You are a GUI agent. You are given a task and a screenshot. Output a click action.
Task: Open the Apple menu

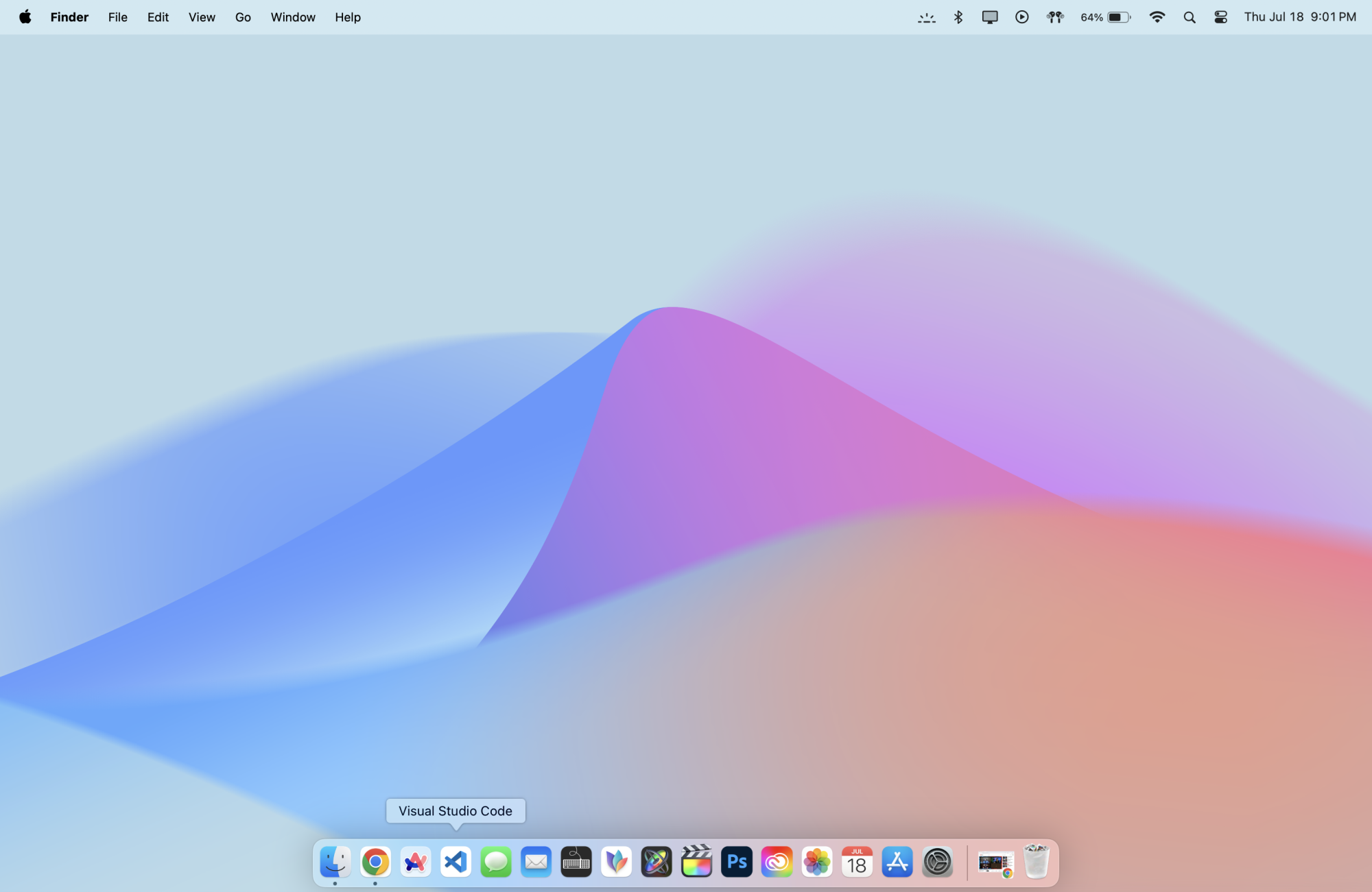click(25, 17)
